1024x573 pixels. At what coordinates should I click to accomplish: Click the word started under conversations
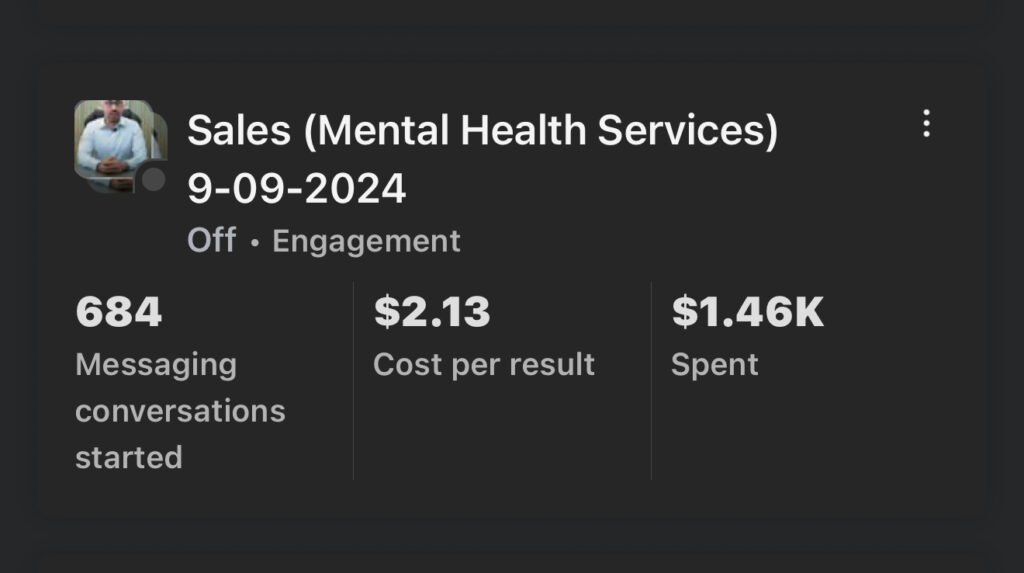pyautogui.click(x=128, y=457)
